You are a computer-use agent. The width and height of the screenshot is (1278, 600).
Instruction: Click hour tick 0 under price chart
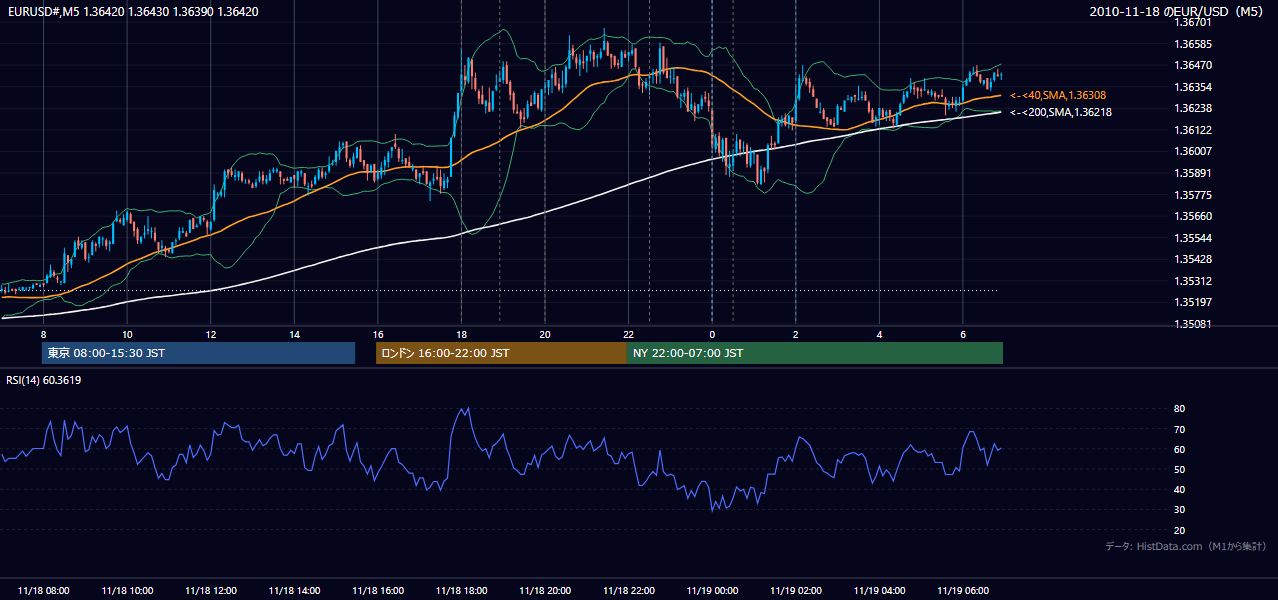(x=711, y=334)
